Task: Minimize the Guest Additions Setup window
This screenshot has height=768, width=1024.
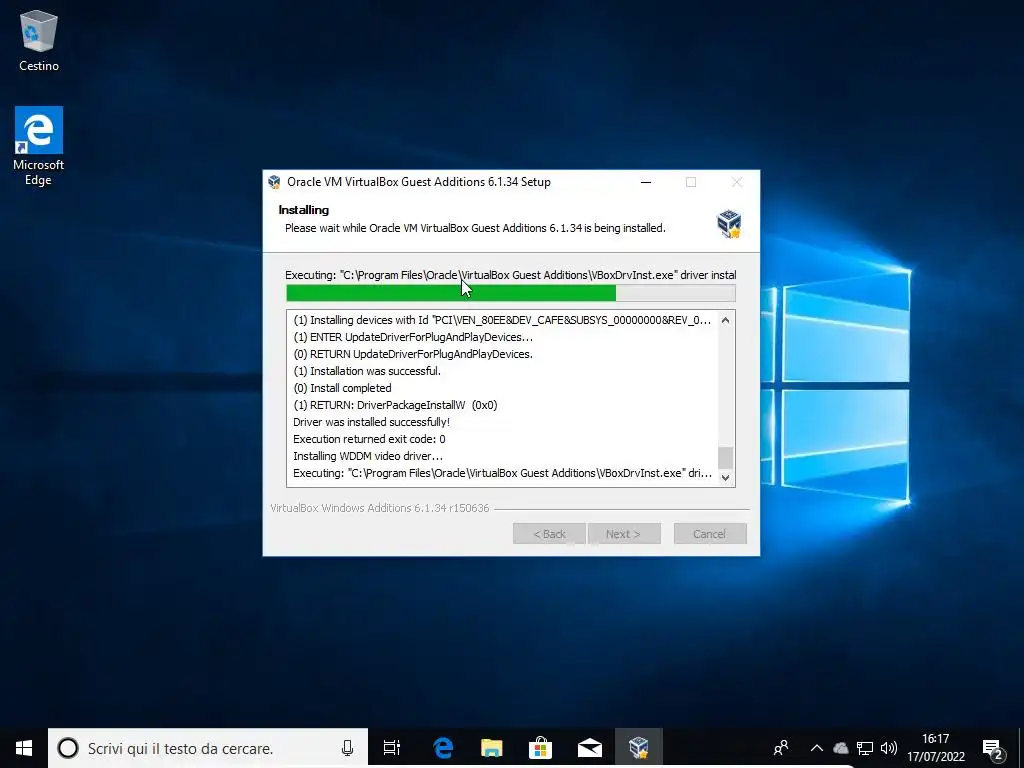Action: [646, 182]
